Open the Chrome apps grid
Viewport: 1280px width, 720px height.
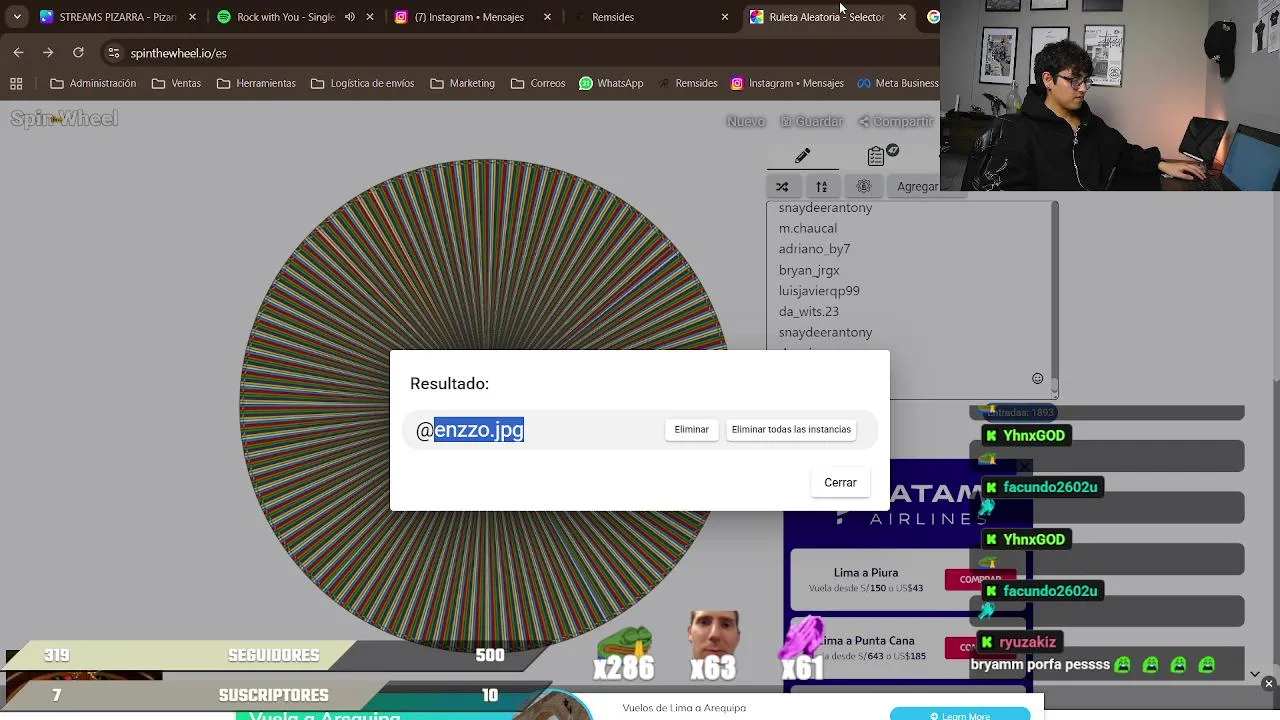tap(16, 83)
